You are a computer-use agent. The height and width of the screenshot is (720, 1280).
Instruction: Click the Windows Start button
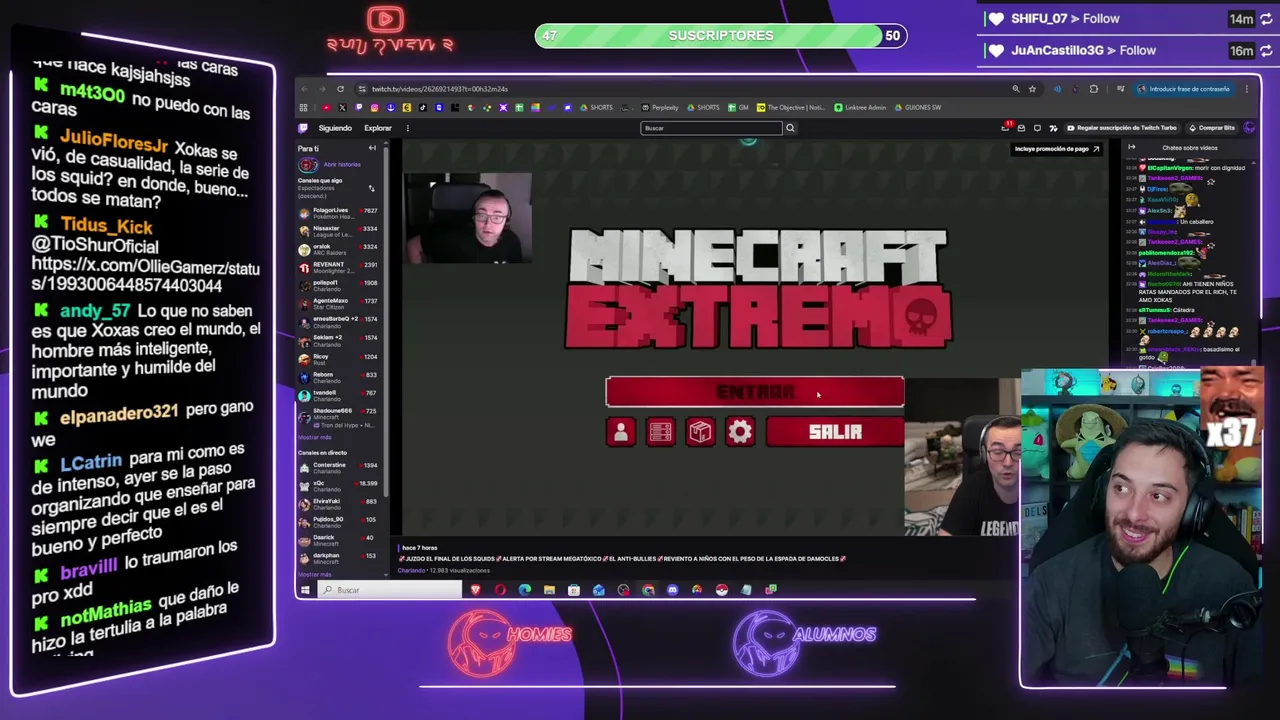pos(304,590)
